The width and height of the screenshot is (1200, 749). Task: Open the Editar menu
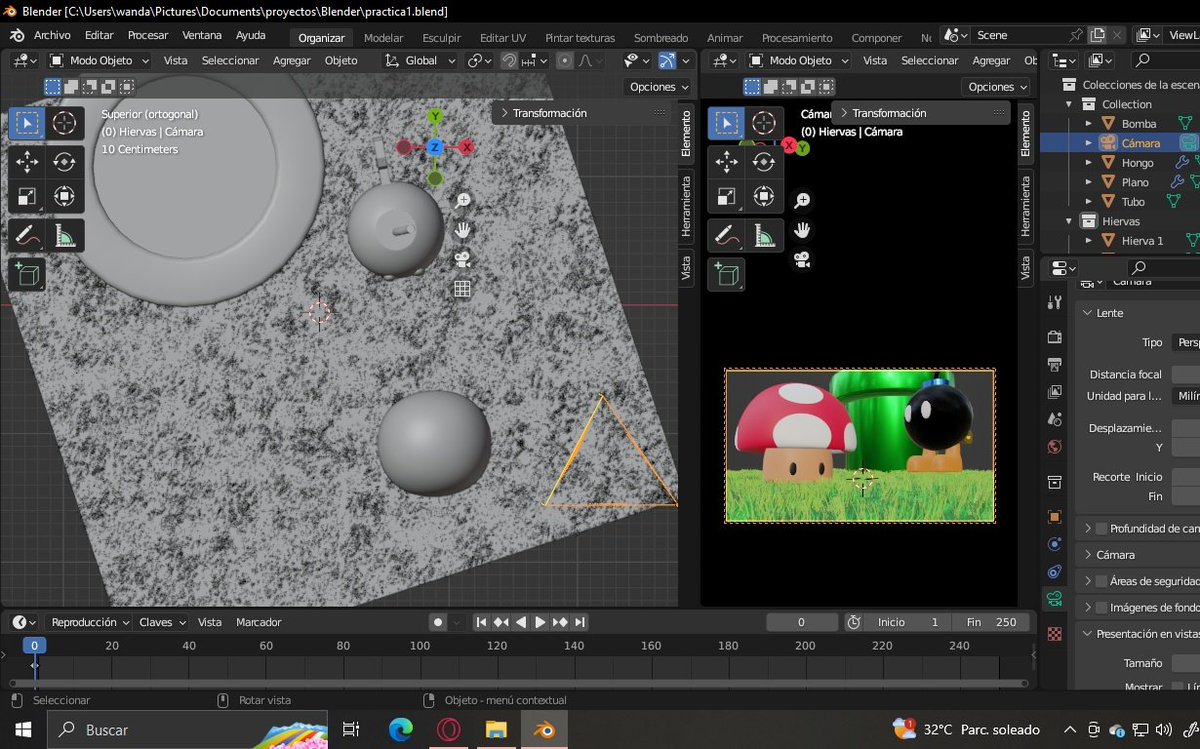click(x=99, y=35)
